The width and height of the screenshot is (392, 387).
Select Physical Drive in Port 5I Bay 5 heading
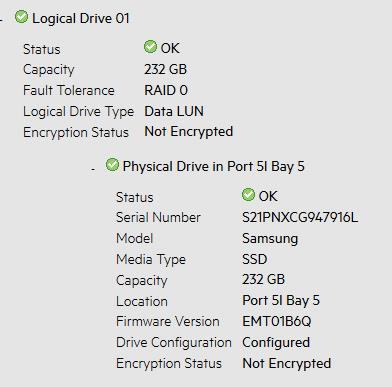pos(213,166)
